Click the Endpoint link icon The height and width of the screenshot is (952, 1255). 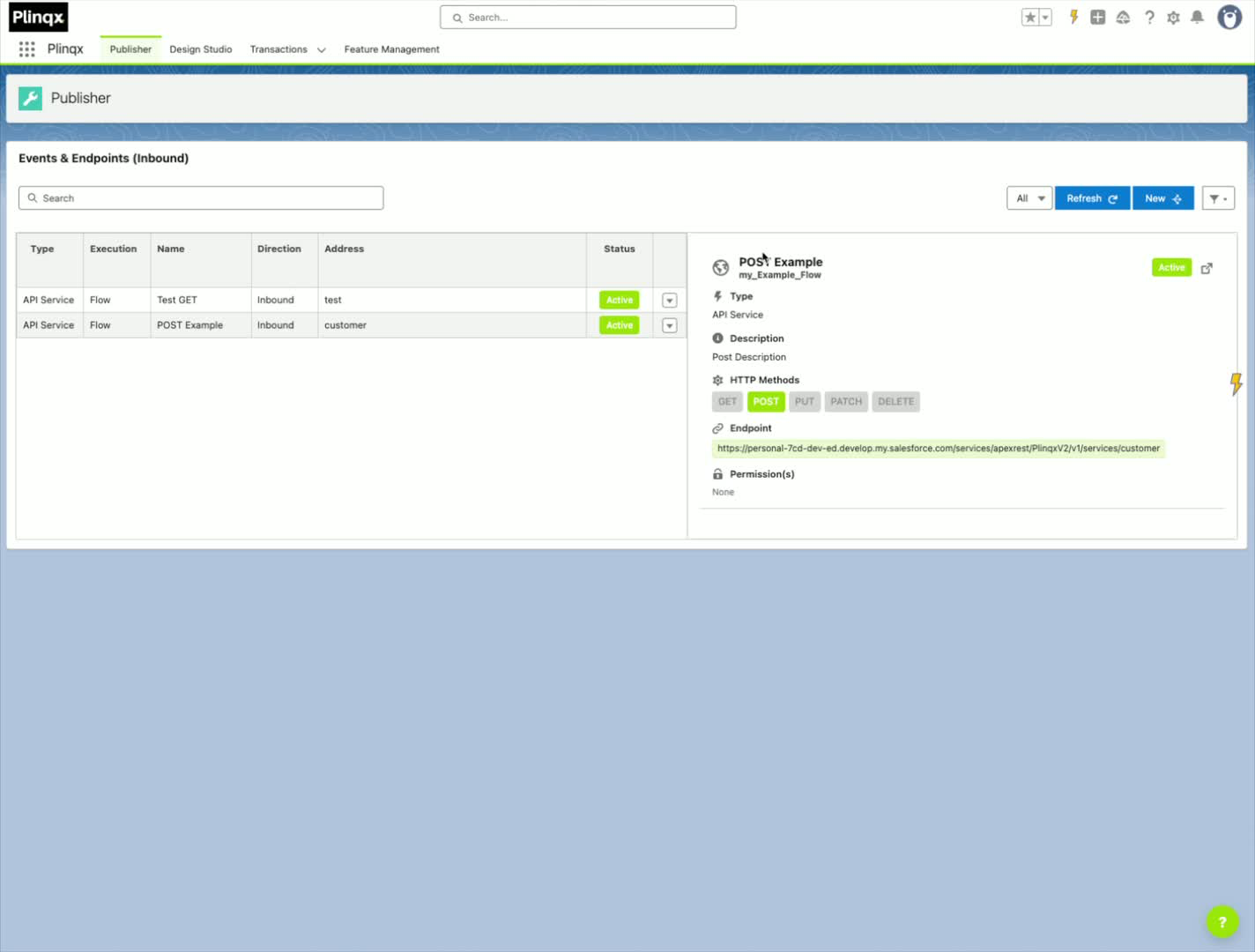click(x=717, y=428)
